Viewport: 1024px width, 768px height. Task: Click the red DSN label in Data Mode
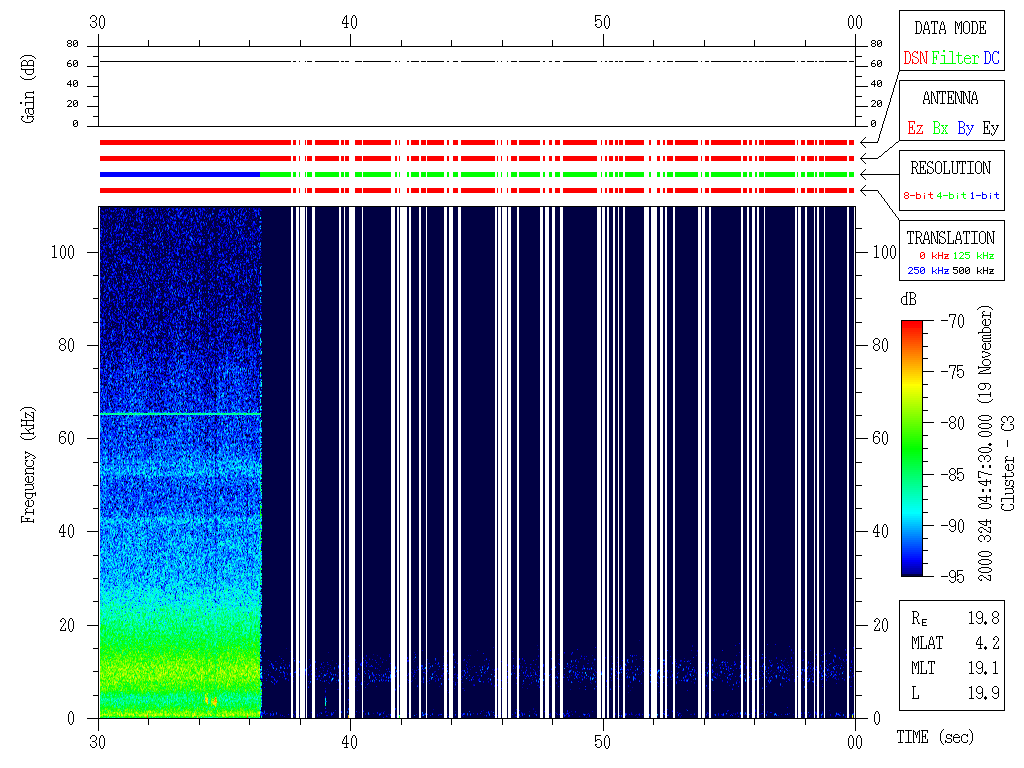915,59
